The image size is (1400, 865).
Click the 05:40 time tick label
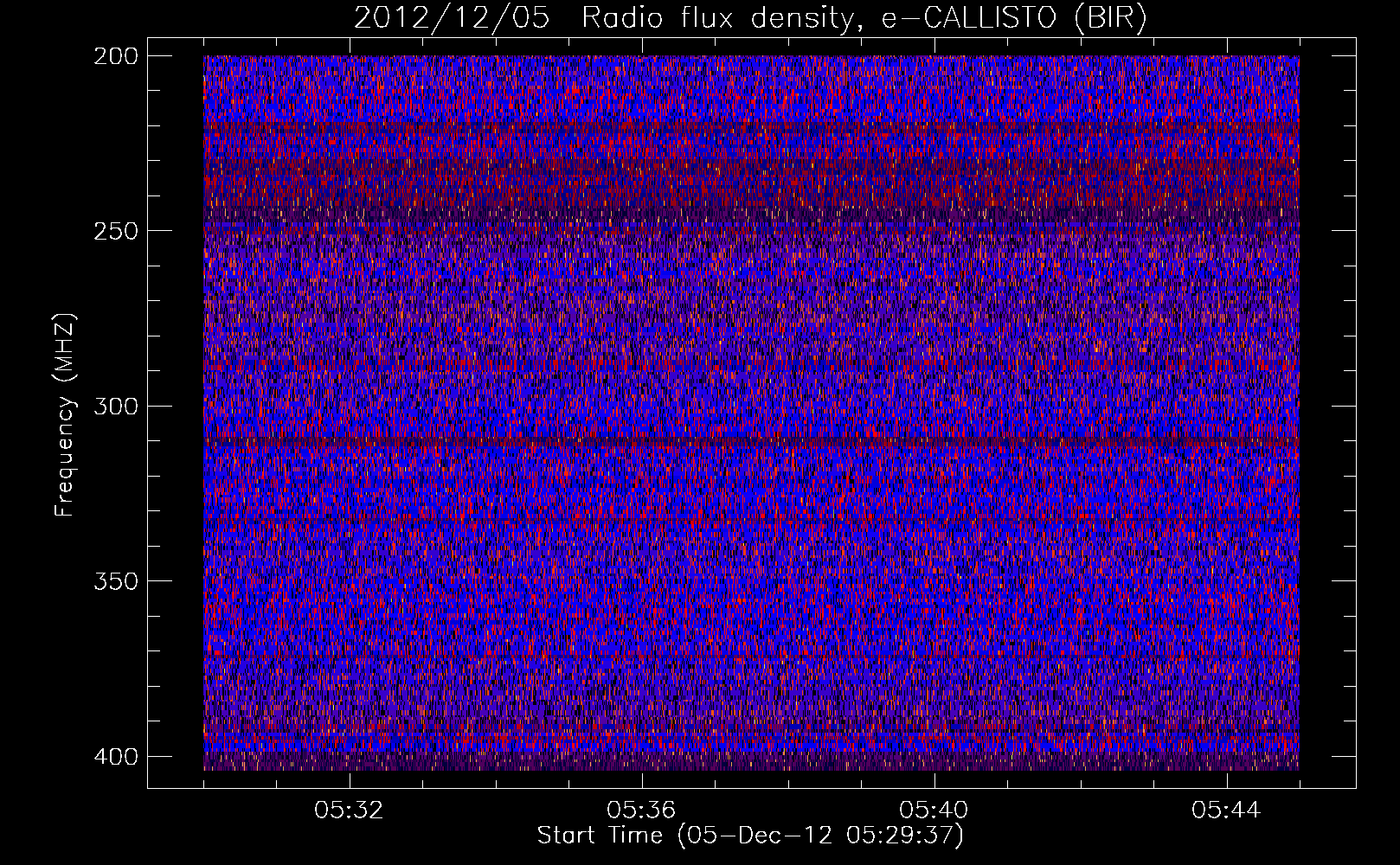[x=934, y=811]
